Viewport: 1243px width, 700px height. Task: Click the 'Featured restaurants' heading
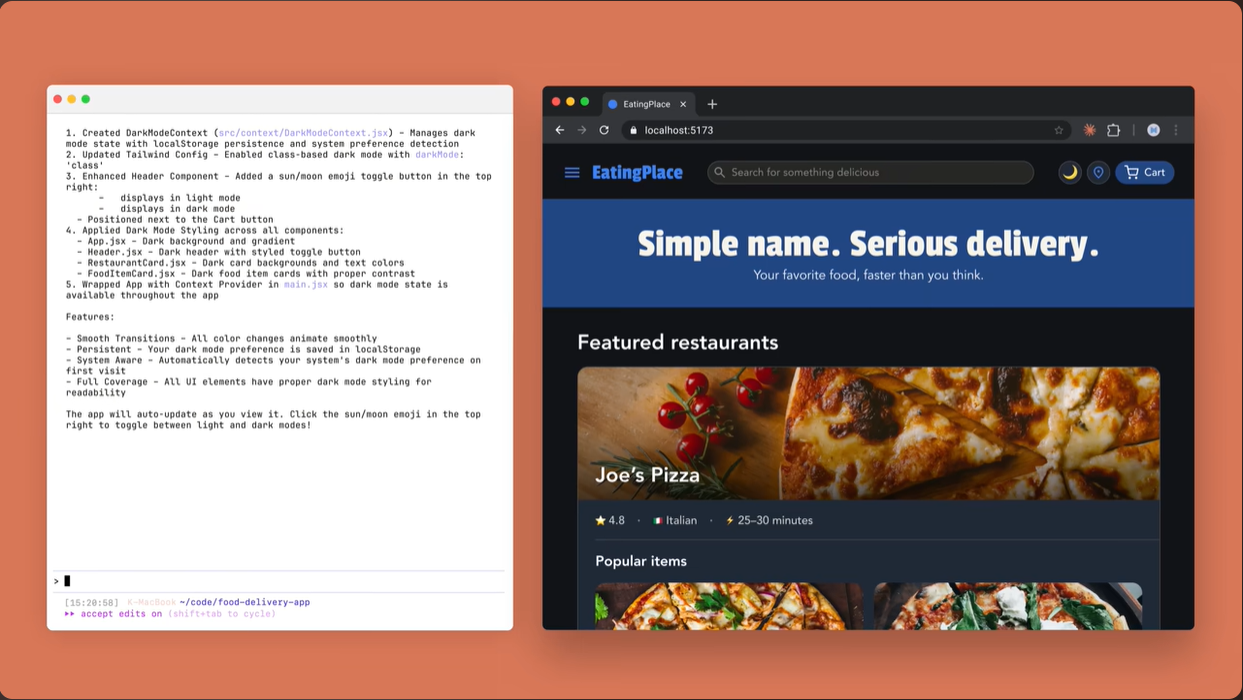677,342
